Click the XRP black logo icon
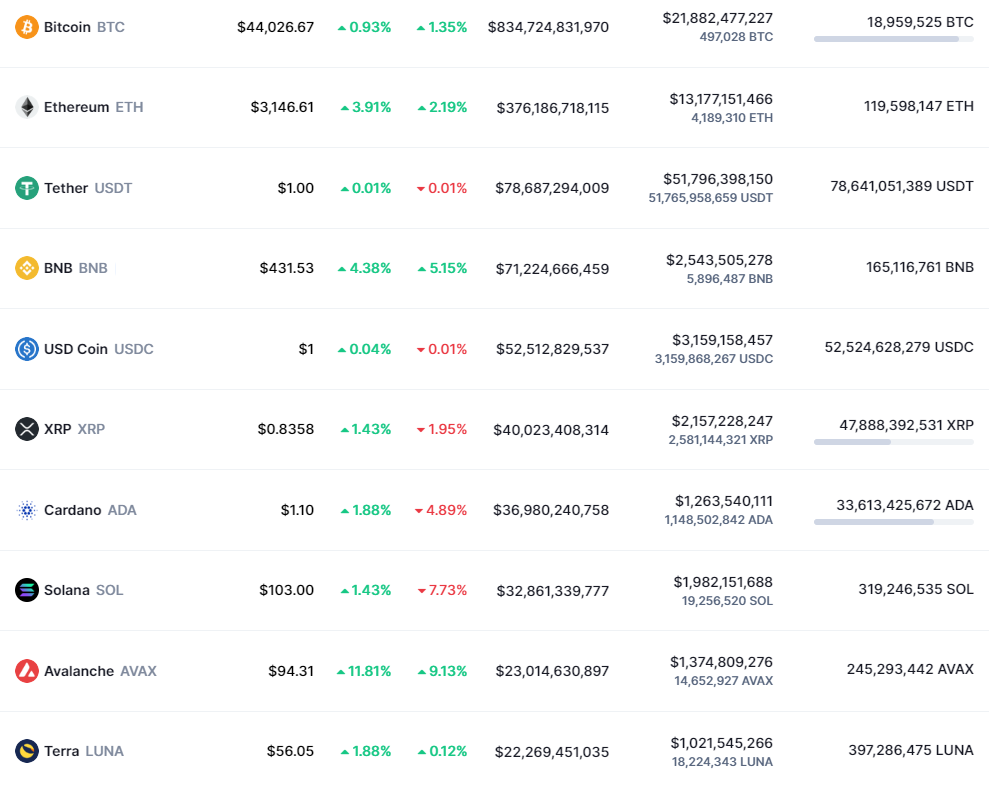Viewport: 989px width, 788px height. (26, 429)
